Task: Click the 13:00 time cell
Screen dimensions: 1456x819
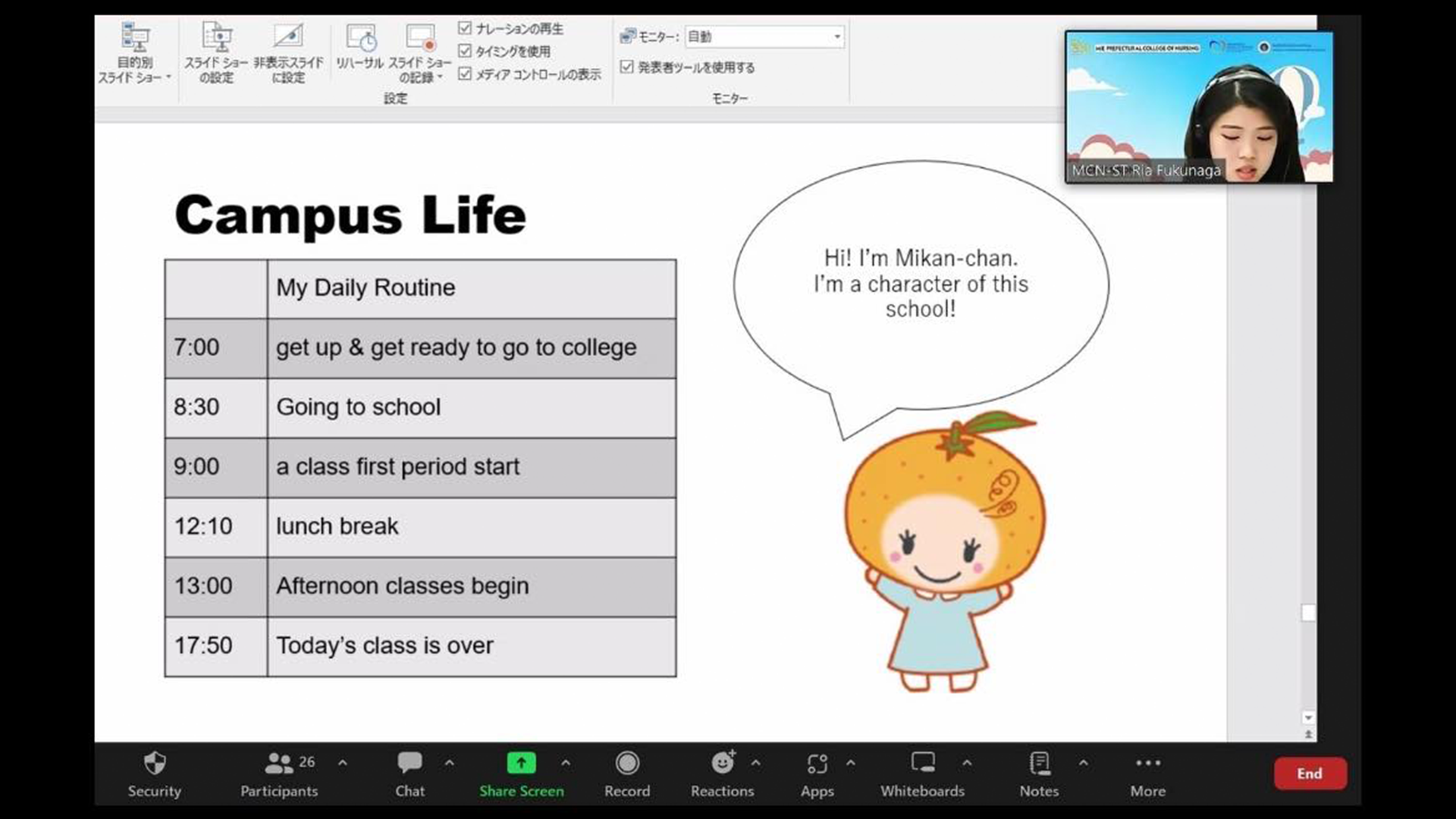Action: 216,586
